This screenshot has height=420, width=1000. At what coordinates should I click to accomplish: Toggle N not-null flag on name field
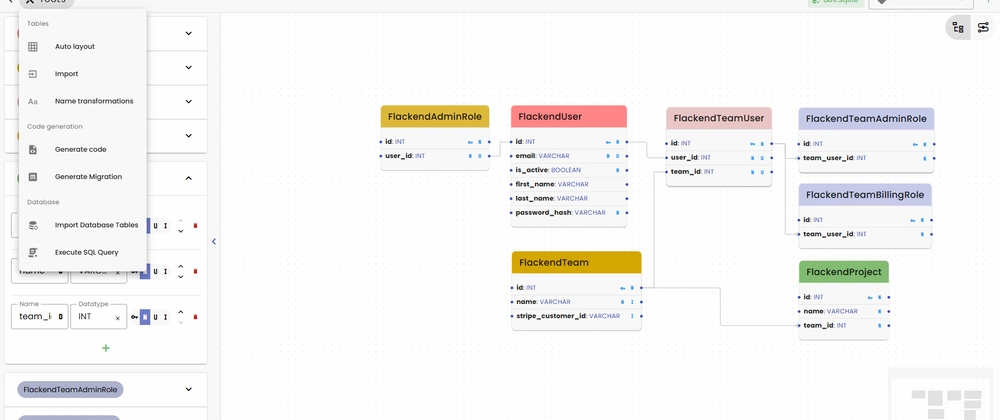[145, 271]
